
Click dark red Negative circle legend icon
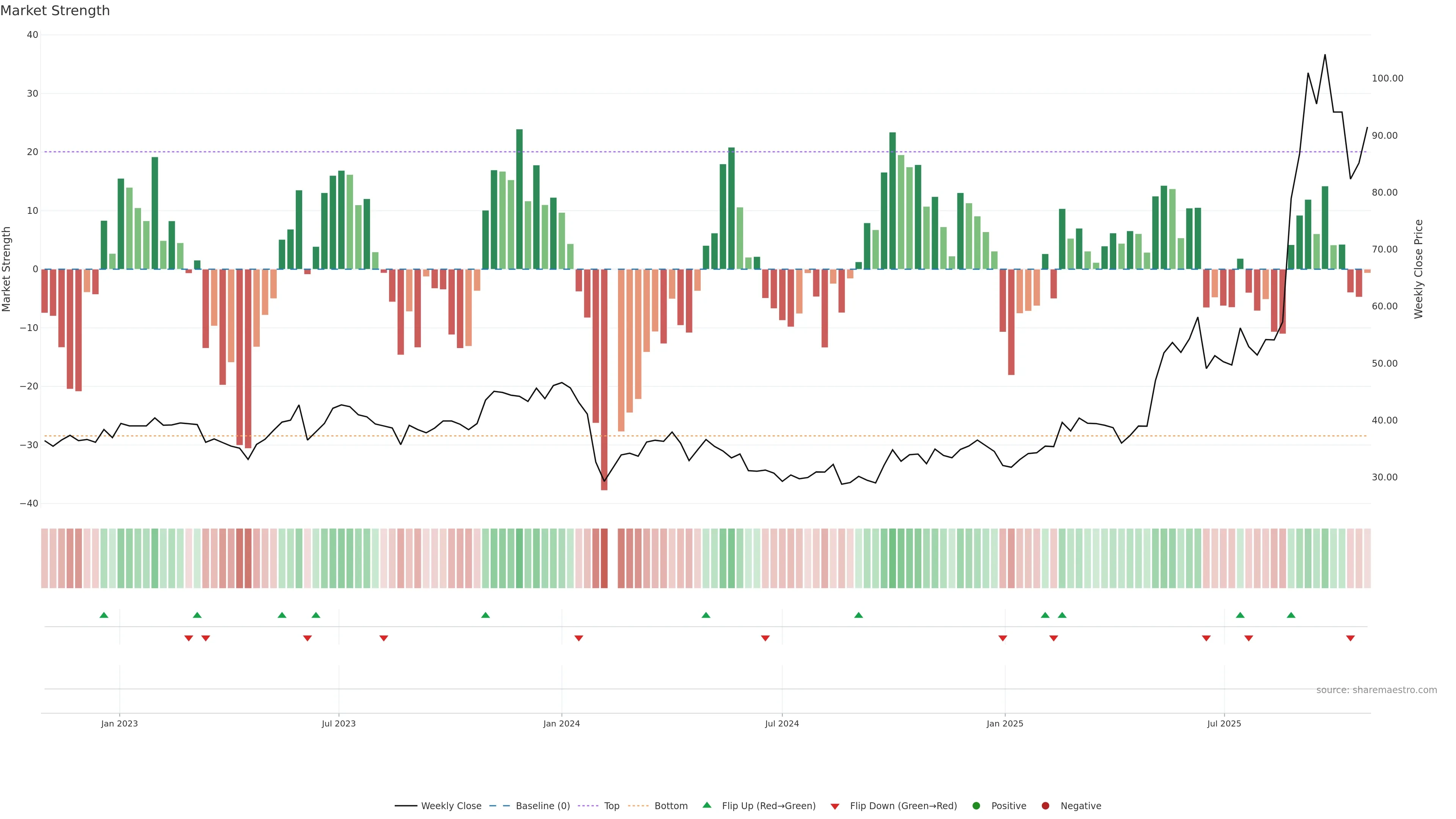pos(1045,806)
